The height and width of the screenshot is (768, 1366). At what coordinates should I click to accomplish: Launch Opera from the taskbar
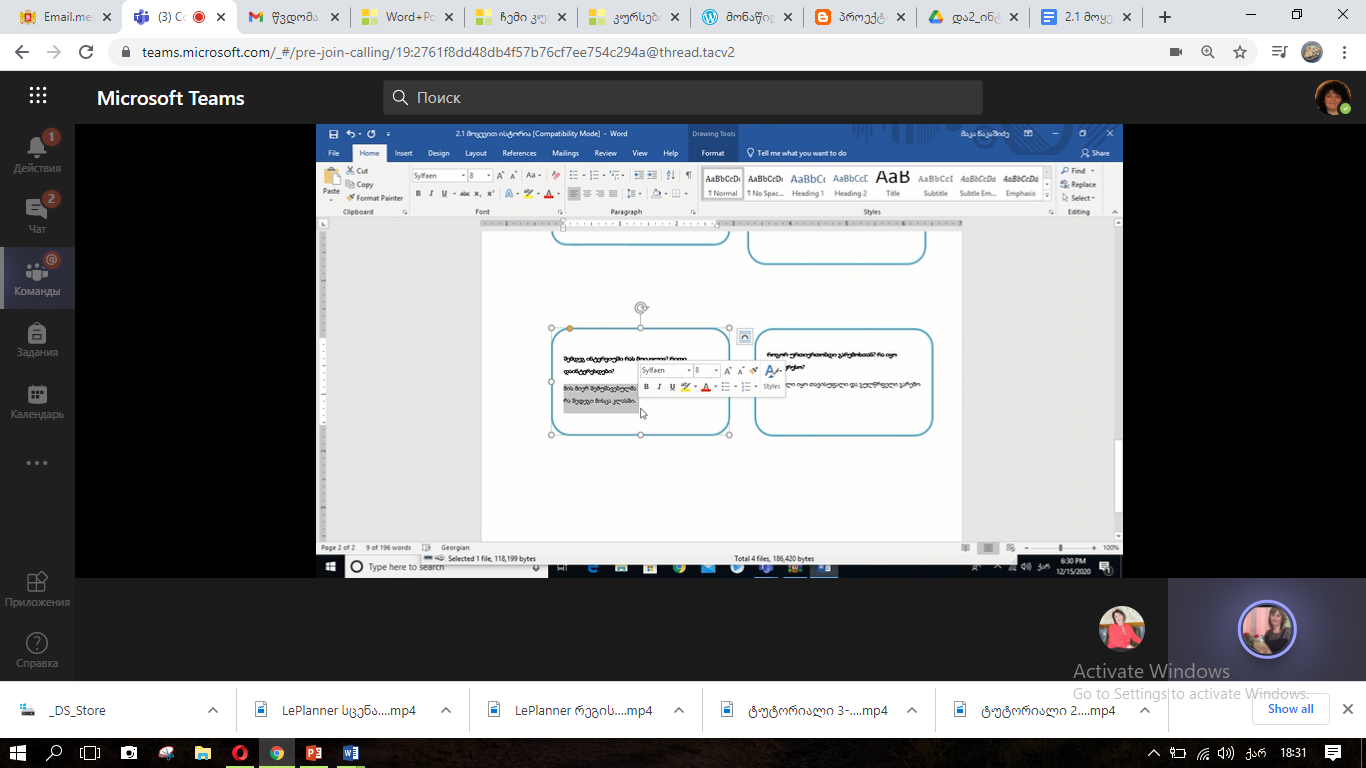(239, 753)
